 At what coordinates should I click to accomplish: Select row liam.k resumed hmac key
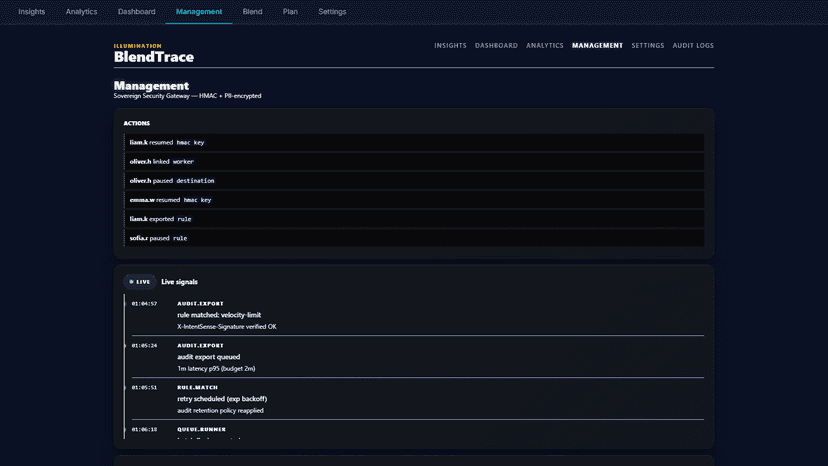(414, 143)
